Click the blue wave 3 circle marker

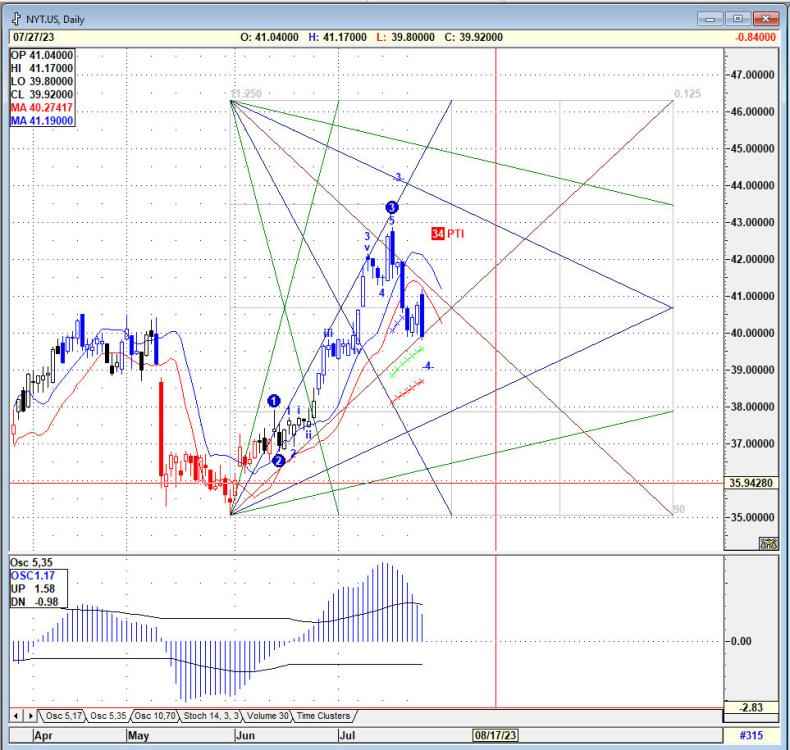pos(391,207)
